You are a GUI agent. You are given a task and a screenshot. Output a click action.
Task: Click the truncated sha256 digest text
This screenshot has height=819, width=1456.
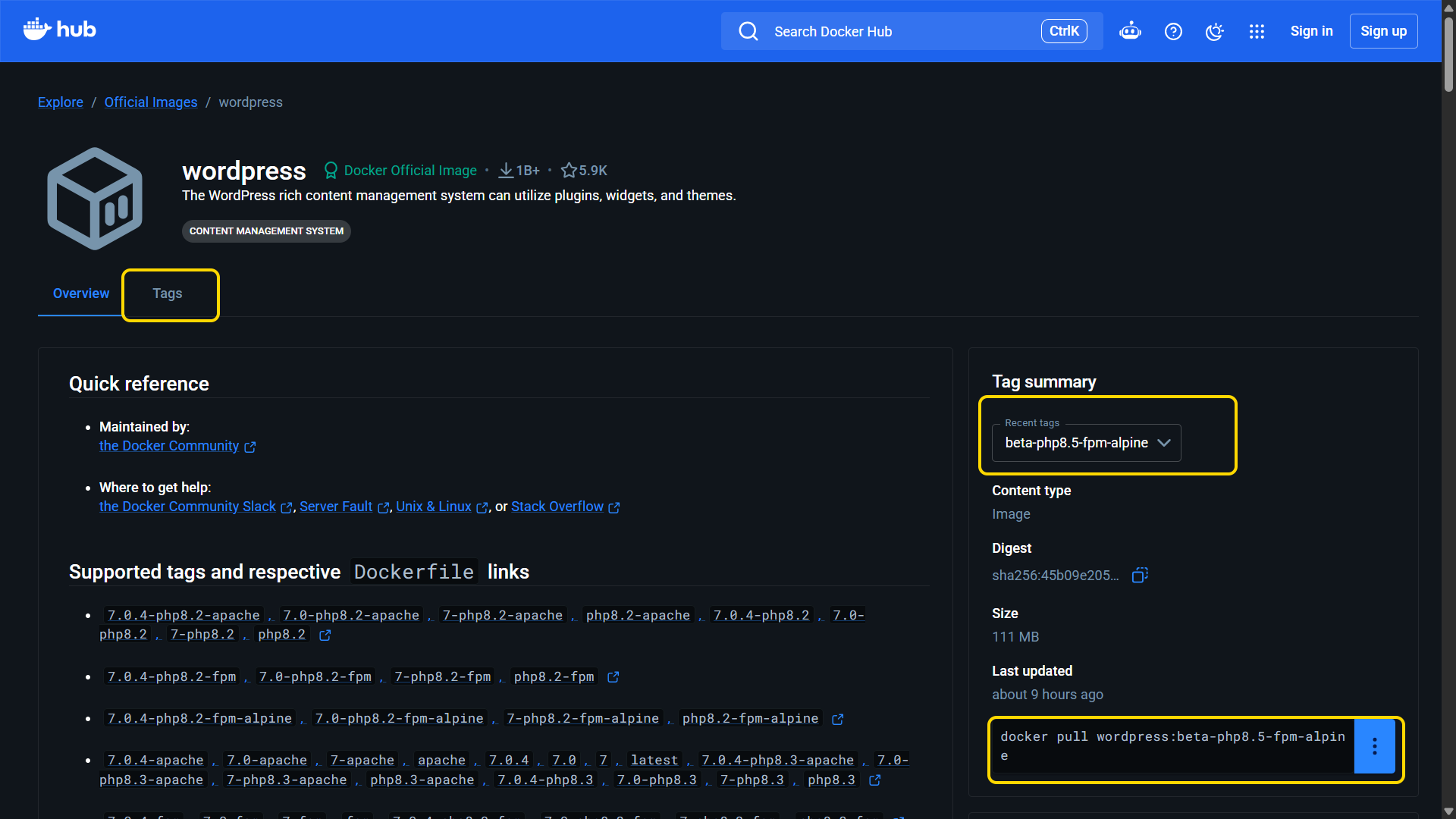pos(1056,576)
